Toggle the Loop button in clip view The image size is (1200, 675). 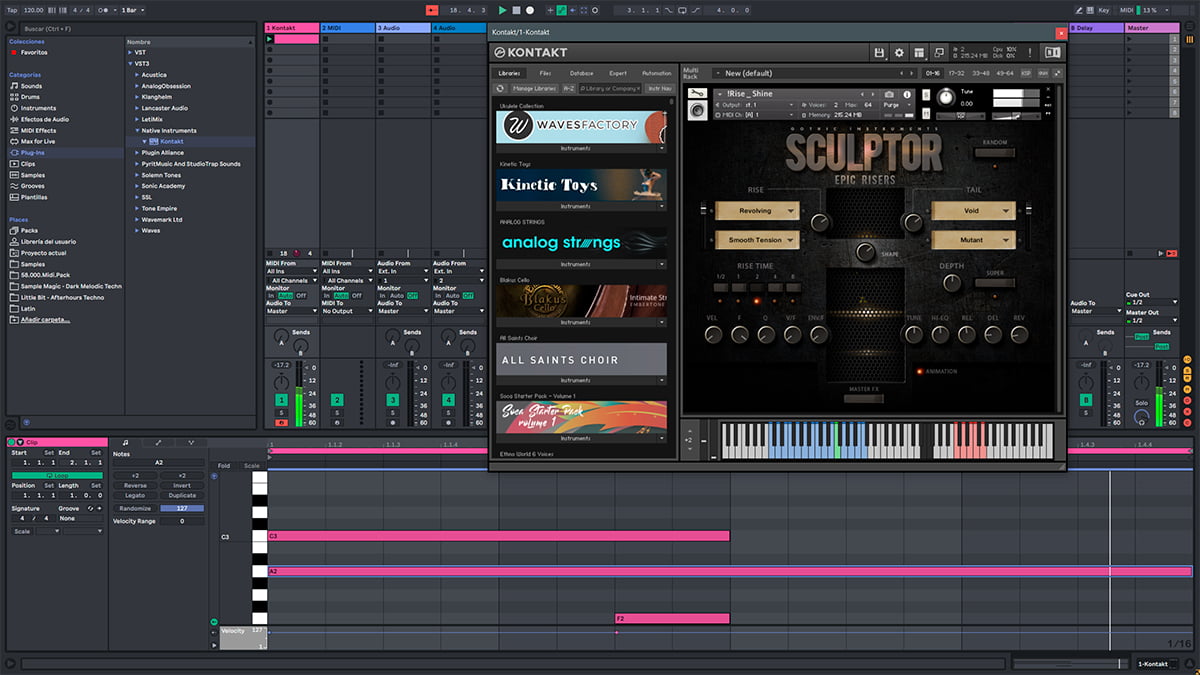[57, 475]
